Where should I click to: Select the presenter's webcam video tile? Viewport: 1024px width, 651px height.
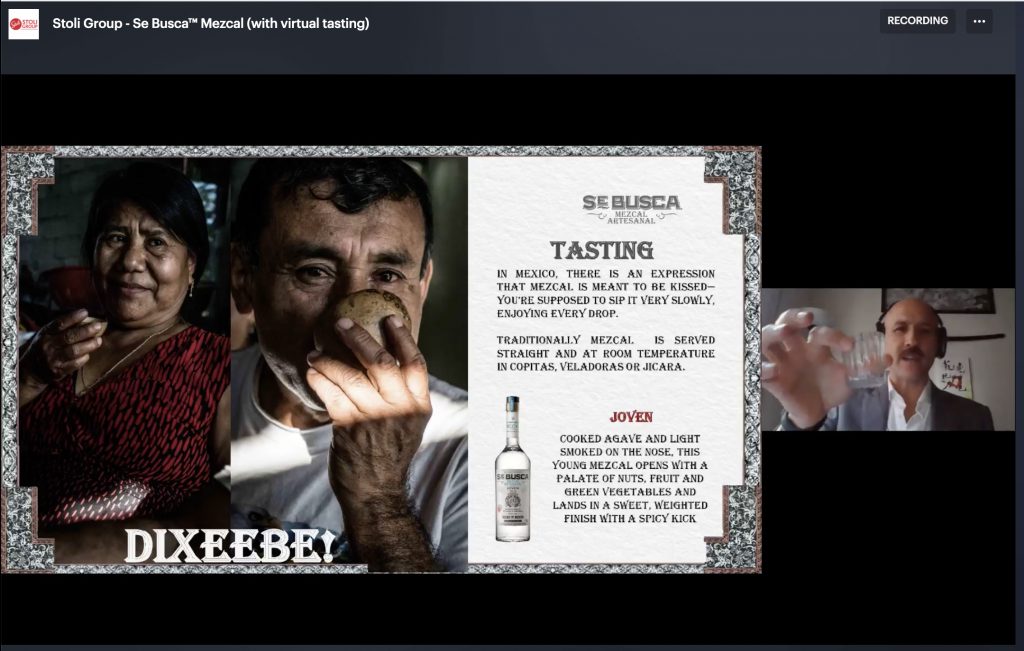coord(887,360)
